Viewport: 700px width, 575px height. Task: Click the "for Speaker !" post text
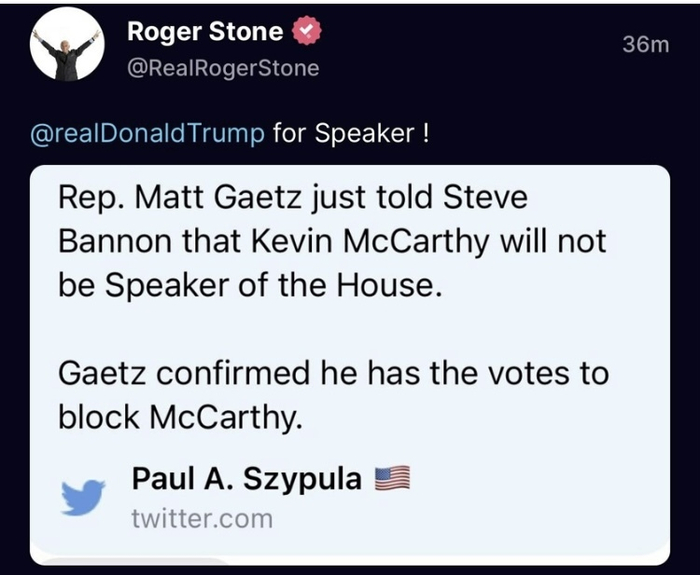(x=351, y=134)
